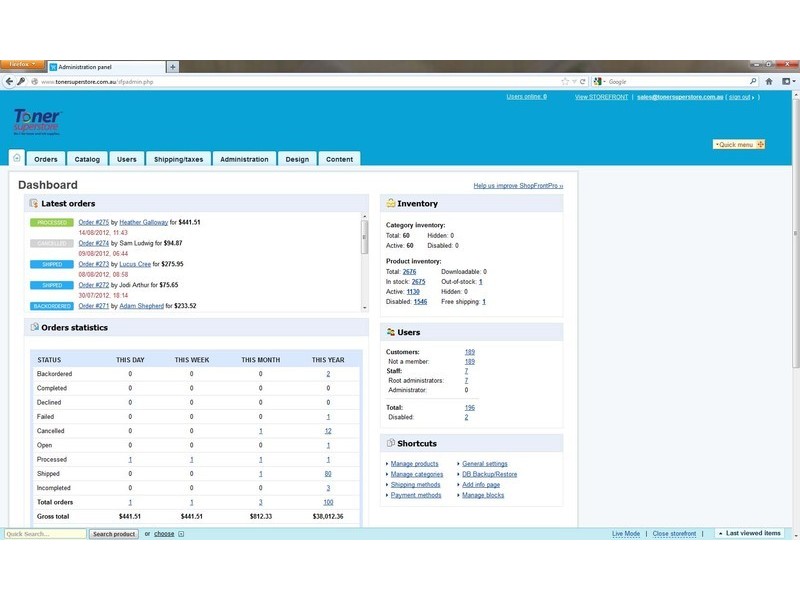Open the home icon tab
The image size is (800, 600).
(x=17, y=158)
